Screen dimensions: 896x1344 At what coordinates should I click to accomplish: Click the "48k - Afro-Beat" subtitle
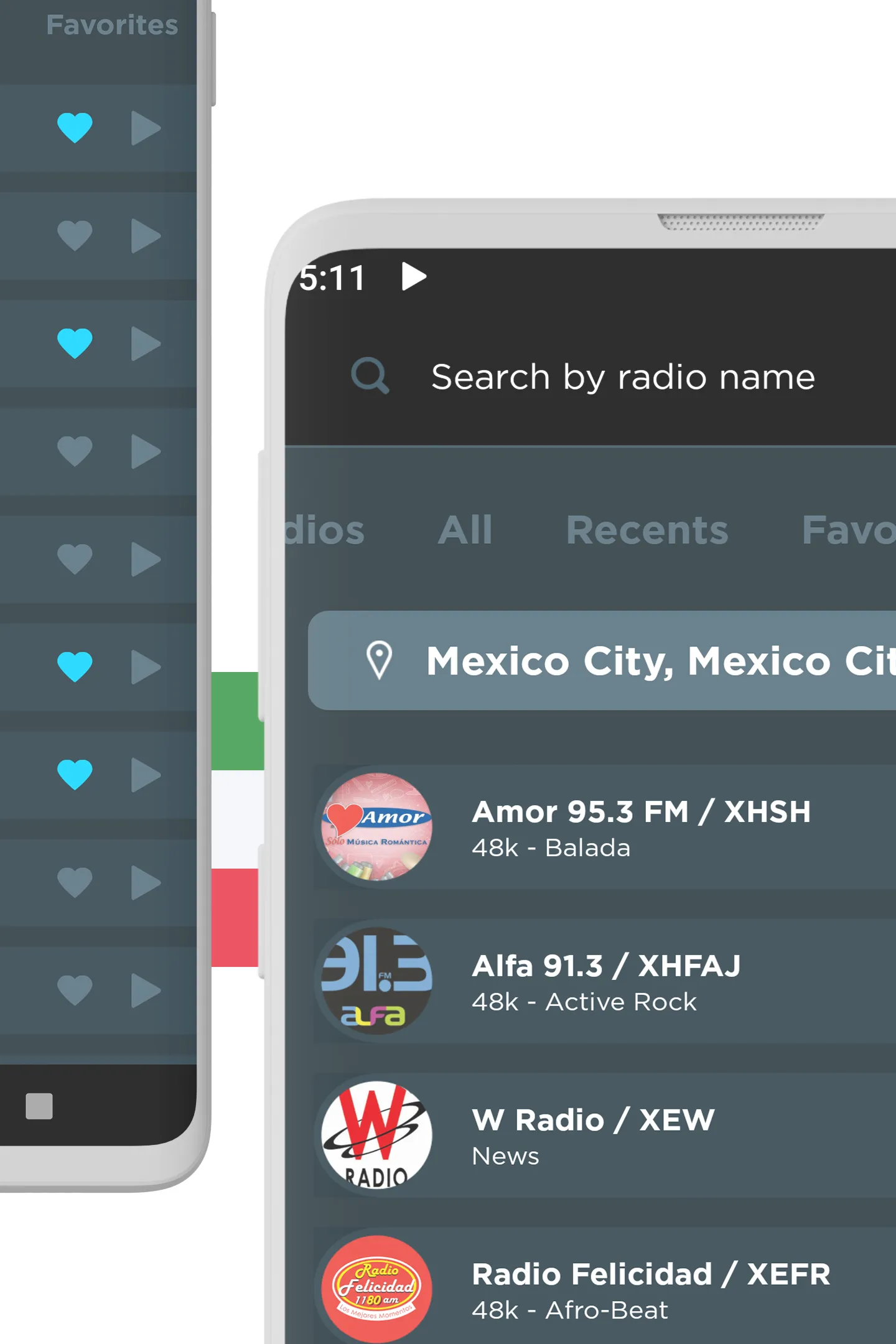(x=570, y=1310)
